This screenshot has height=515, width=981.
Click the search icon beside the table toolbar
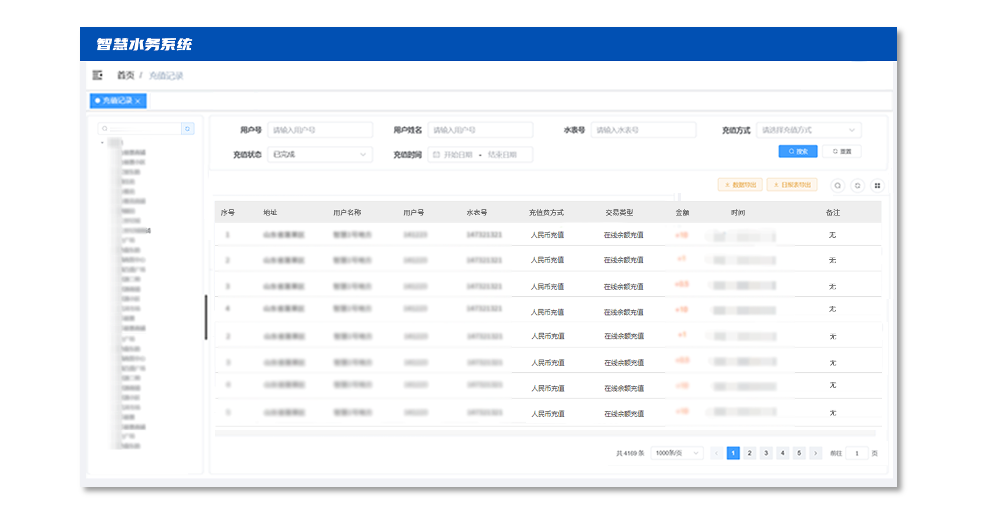click(x=837, y=185)
